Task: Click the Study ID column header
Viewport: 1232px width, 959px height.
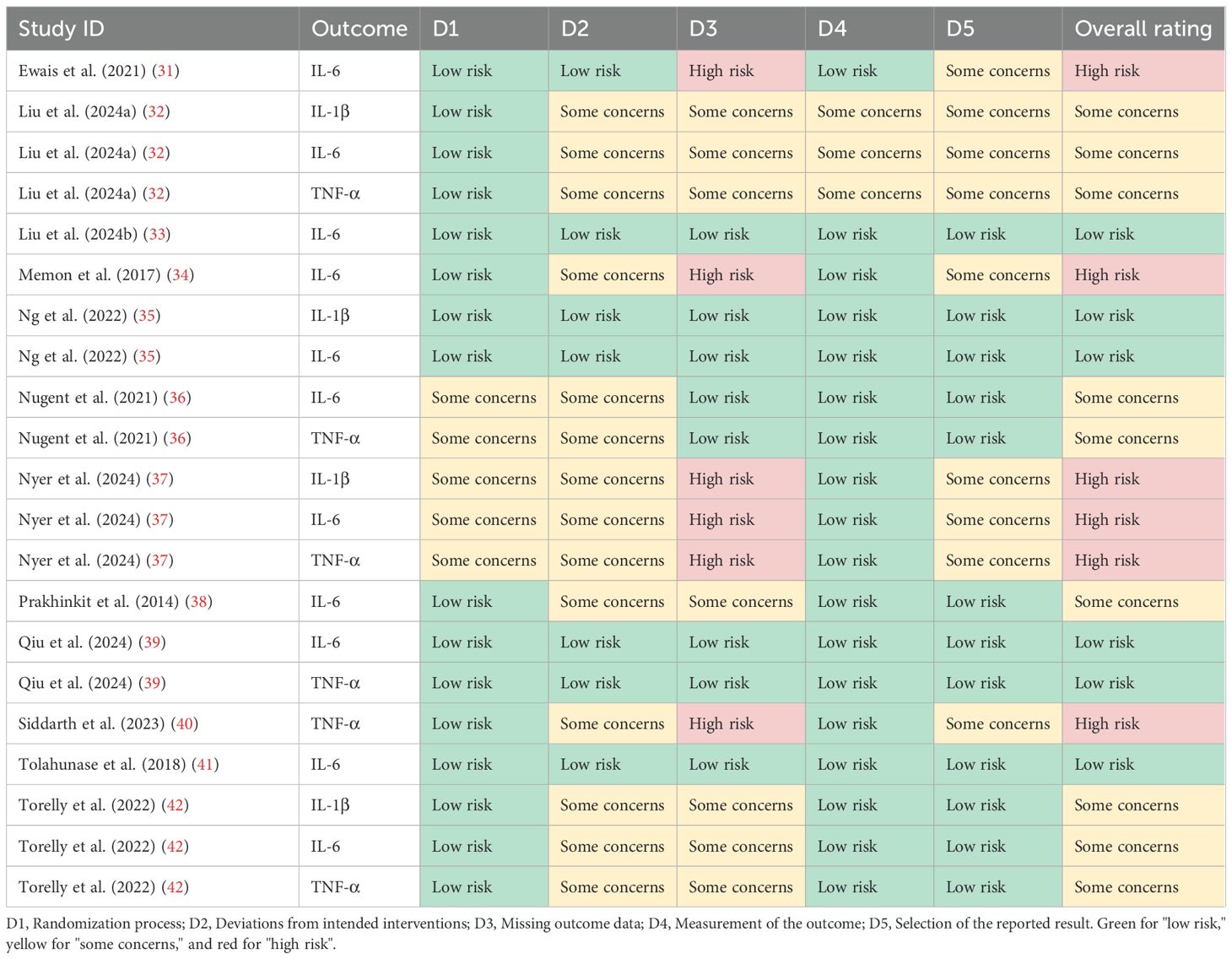Action: (x=61, y=29)
